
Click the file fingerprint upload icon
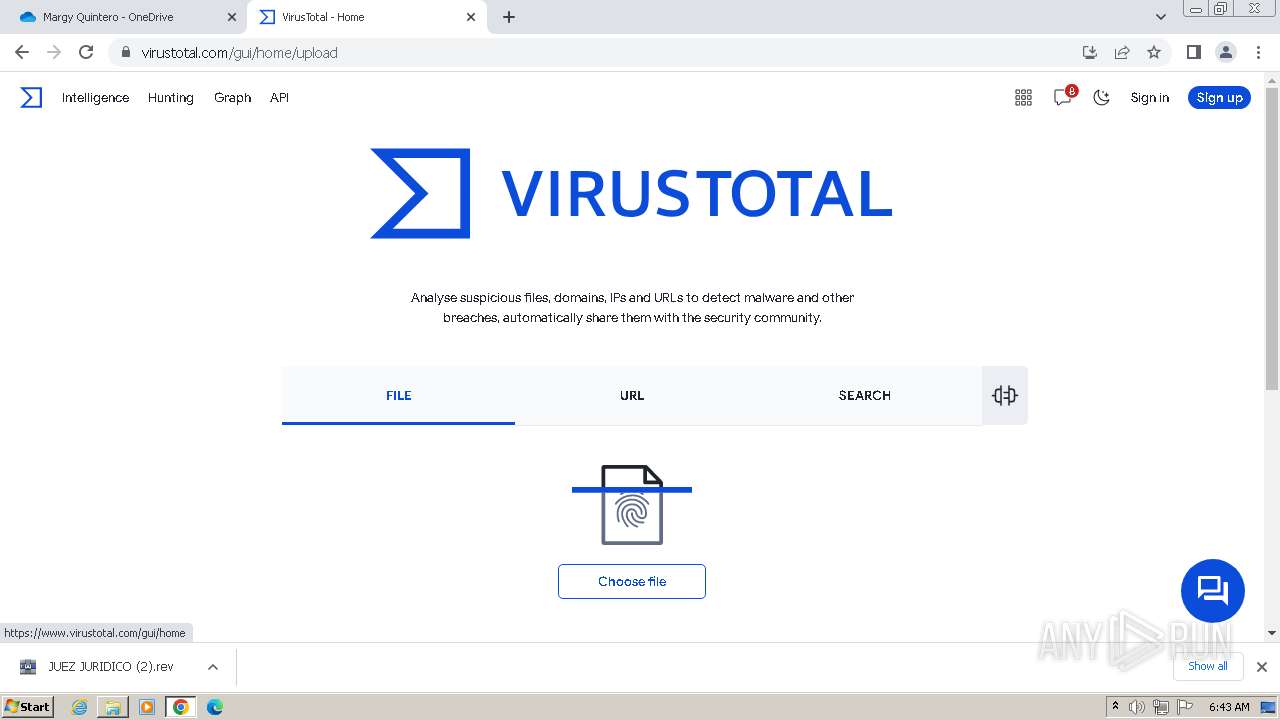(x=632, y=505)
